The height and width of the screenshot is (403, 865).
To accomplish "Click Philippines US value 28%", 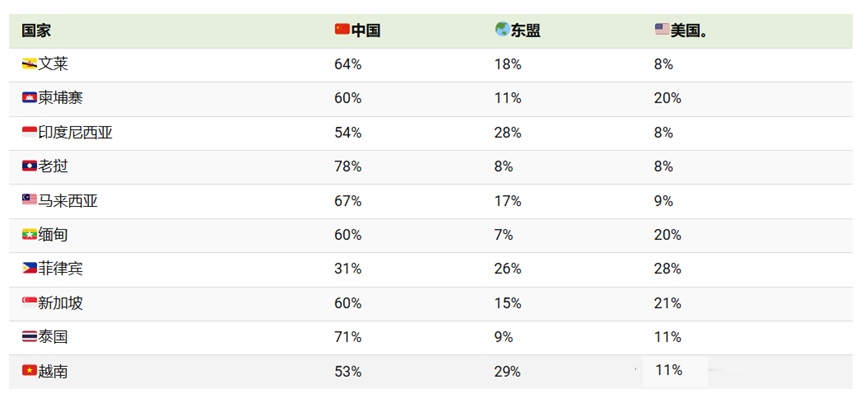I will tap(668, 269).
